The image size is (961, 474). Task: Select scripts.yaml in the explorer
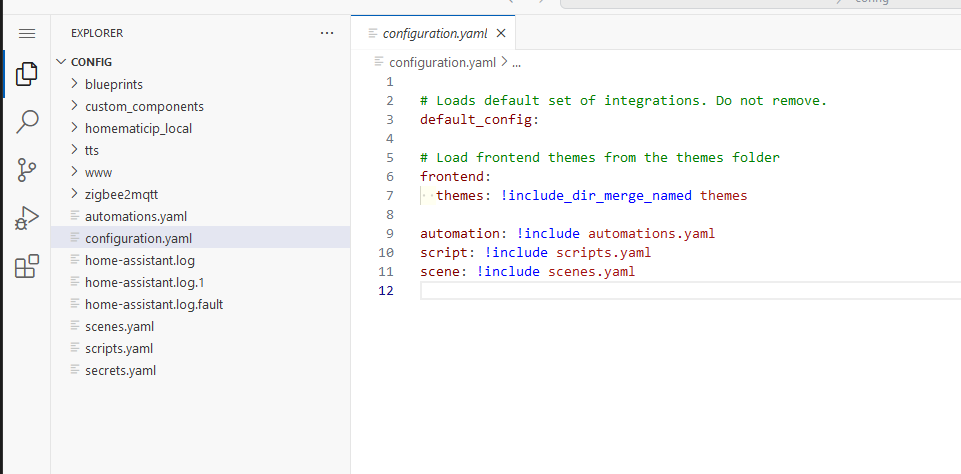click(x=119, y=348)
